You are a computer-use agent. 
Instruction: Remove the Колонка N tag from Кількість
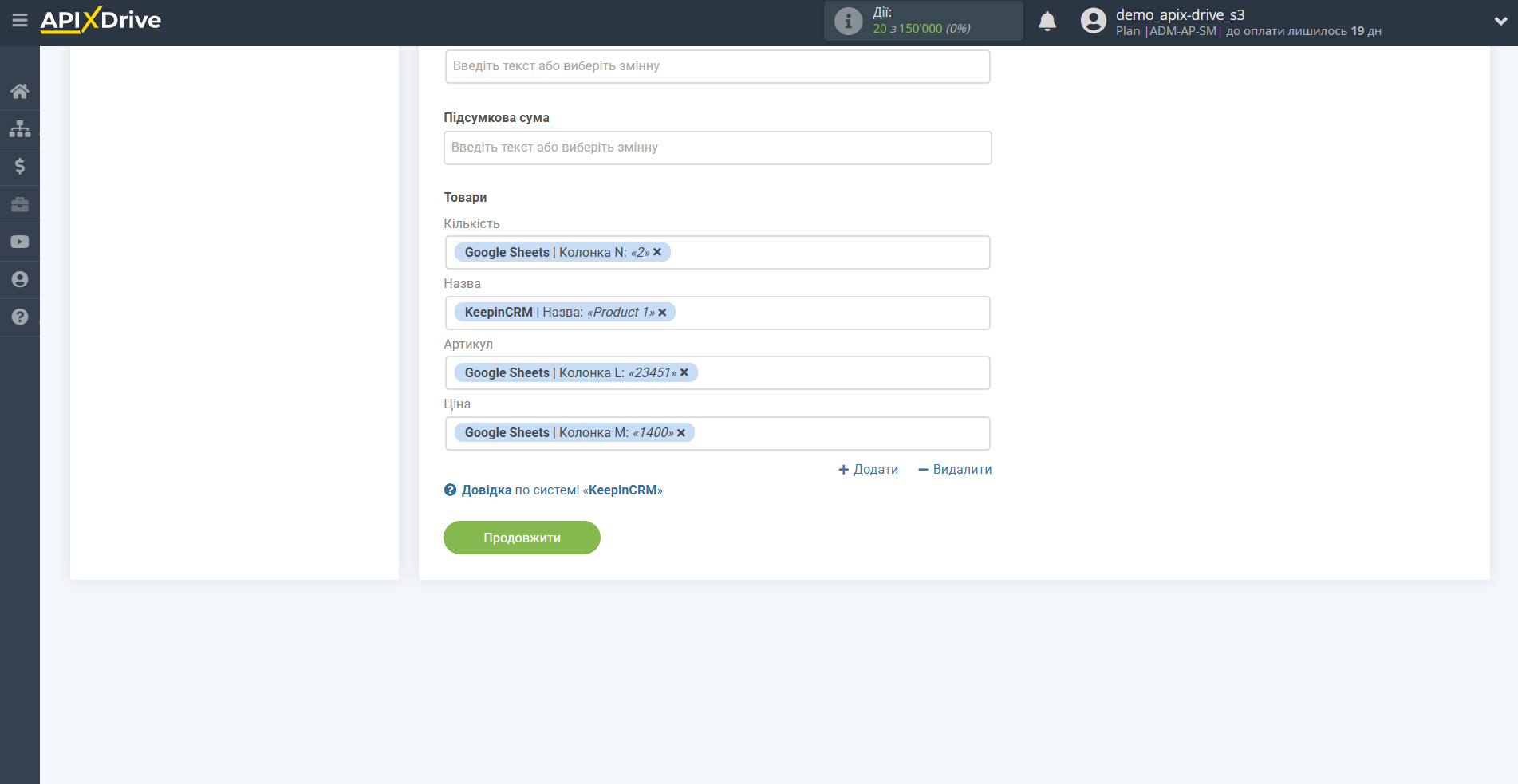point(657,252)
